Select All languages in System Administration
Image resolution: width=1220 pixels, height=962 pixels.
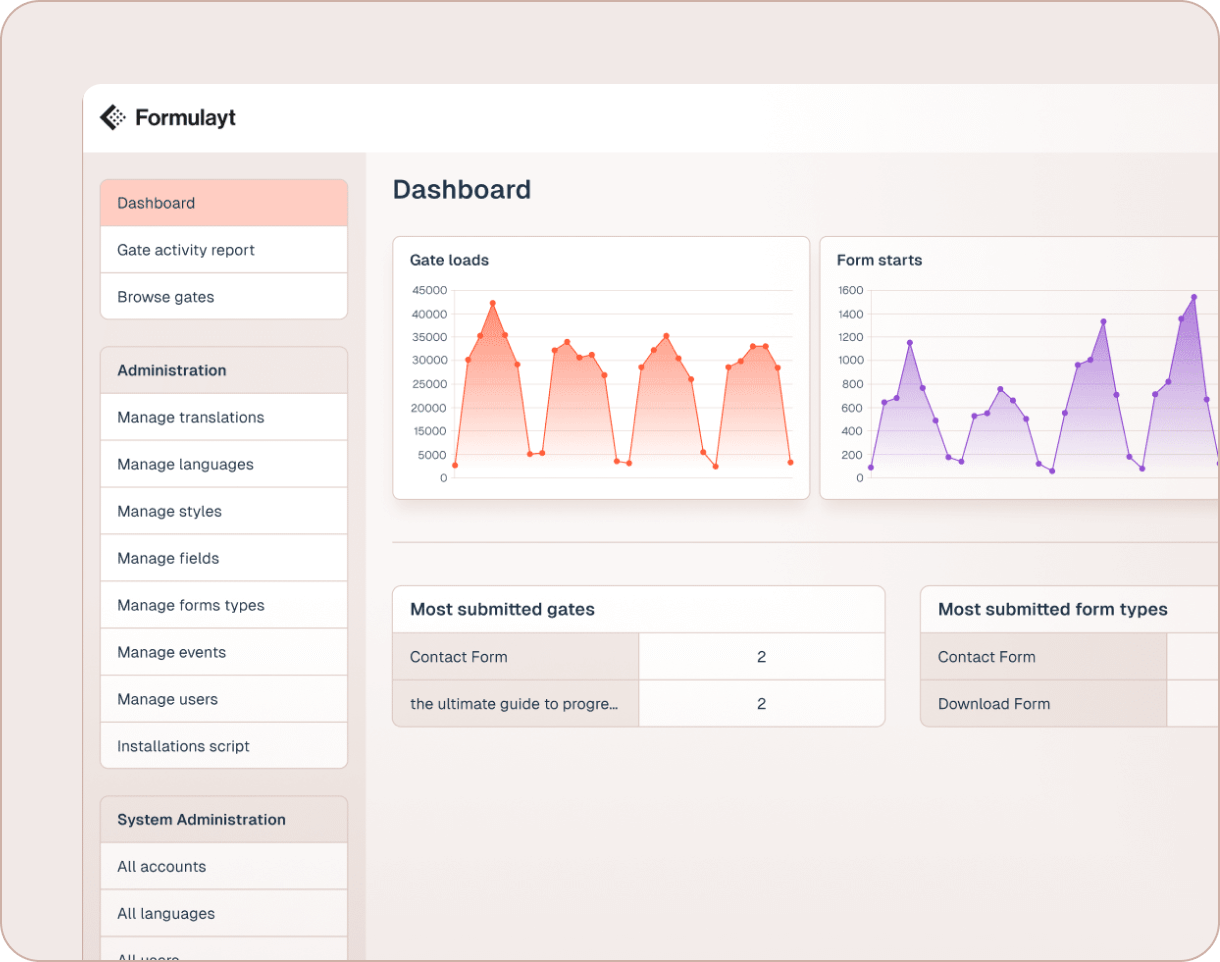[x=166, y=914]
